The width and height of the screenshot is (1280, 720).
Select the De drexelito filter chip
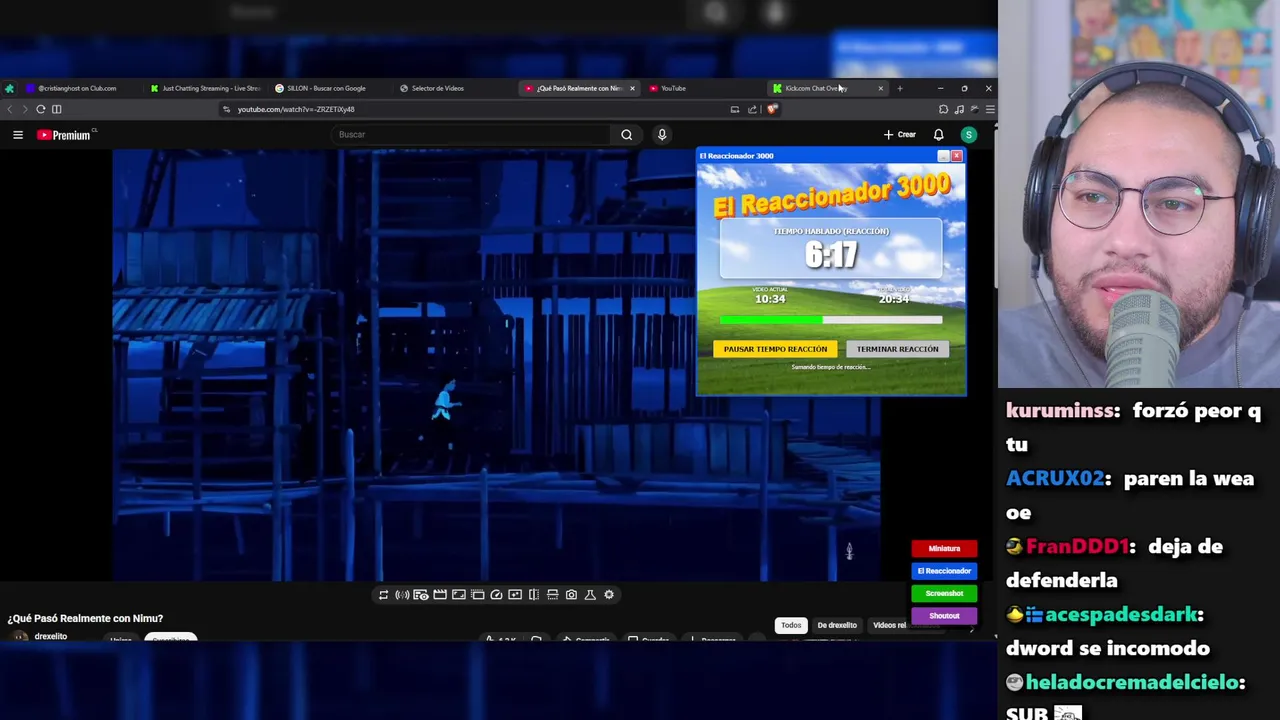click(837, 625)
